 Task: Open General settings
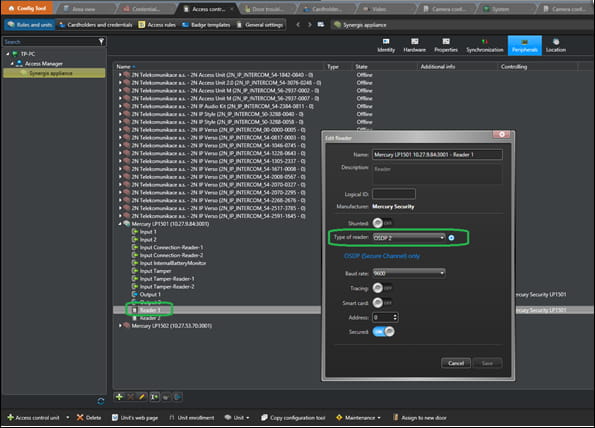coord(260,25)
